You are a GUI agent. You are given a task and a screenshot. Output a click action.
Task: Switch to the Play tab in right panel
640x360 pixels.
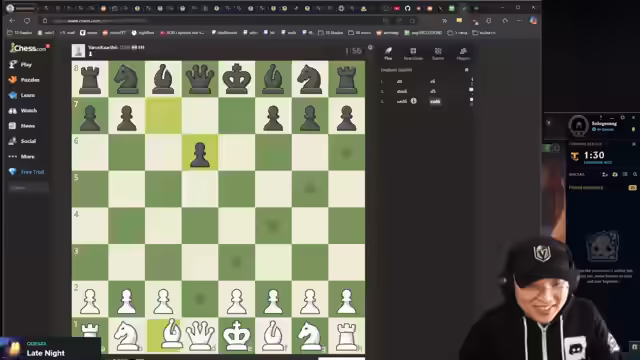coord(388,53)
